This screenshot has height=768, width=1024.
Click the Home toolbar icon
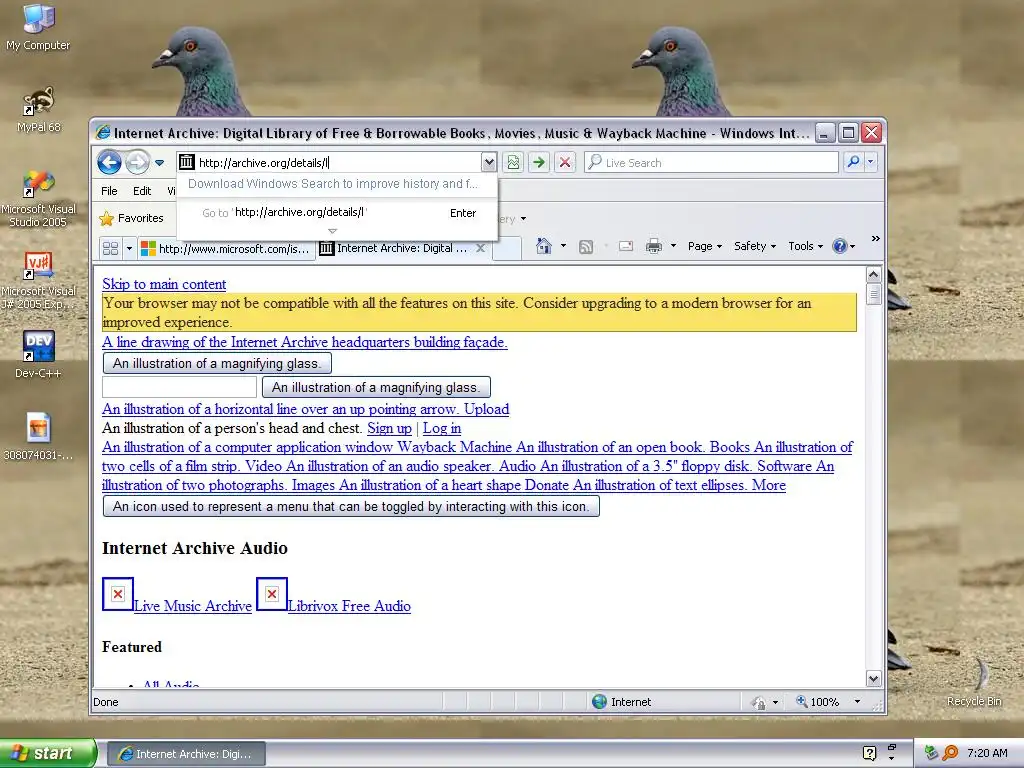point(543,246)
